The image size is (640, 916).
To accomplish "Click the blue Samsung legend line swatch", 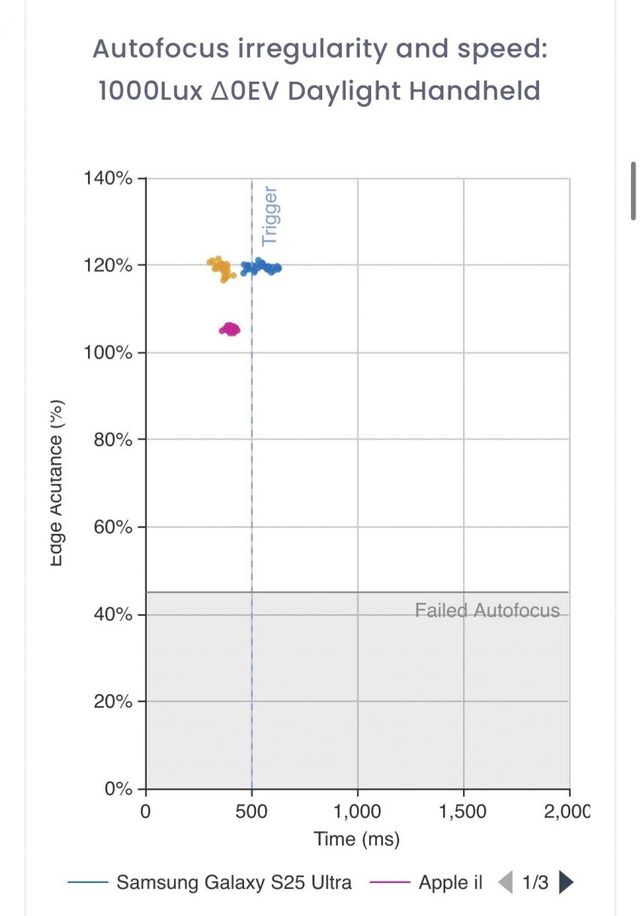I will (88, 883).
